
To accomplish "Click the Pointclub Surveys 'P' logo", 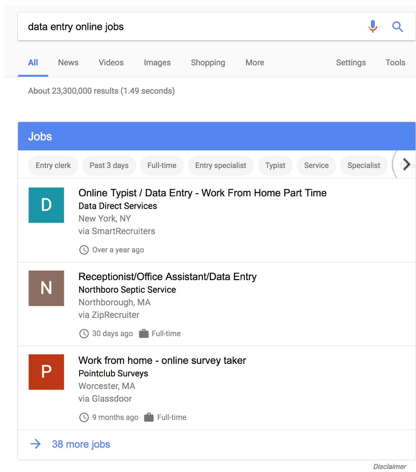I will pyautogui.click(x=46, y=372).
